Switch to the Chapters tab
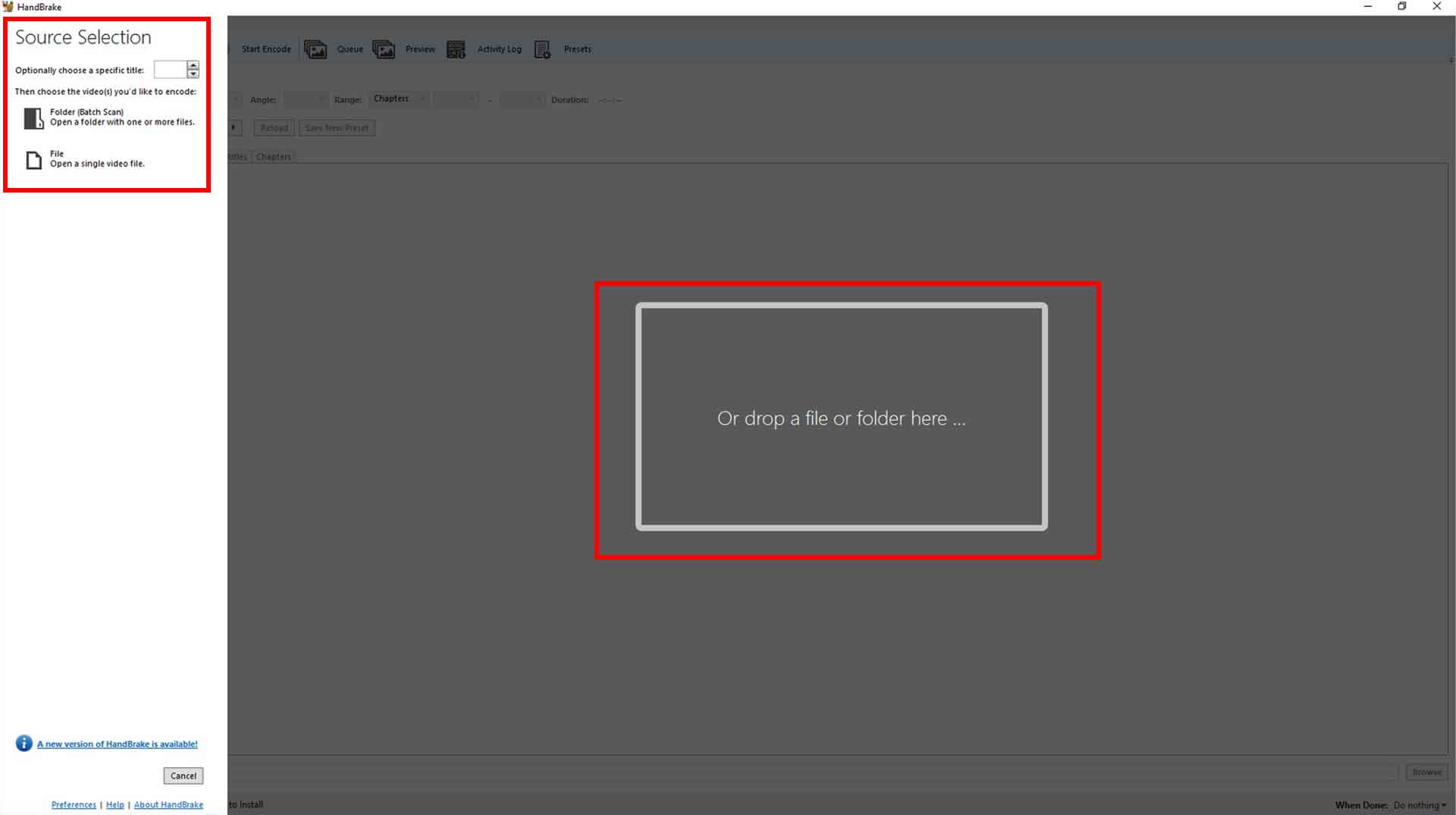The height and width of the screenshot is (815, 1456). 274,156
